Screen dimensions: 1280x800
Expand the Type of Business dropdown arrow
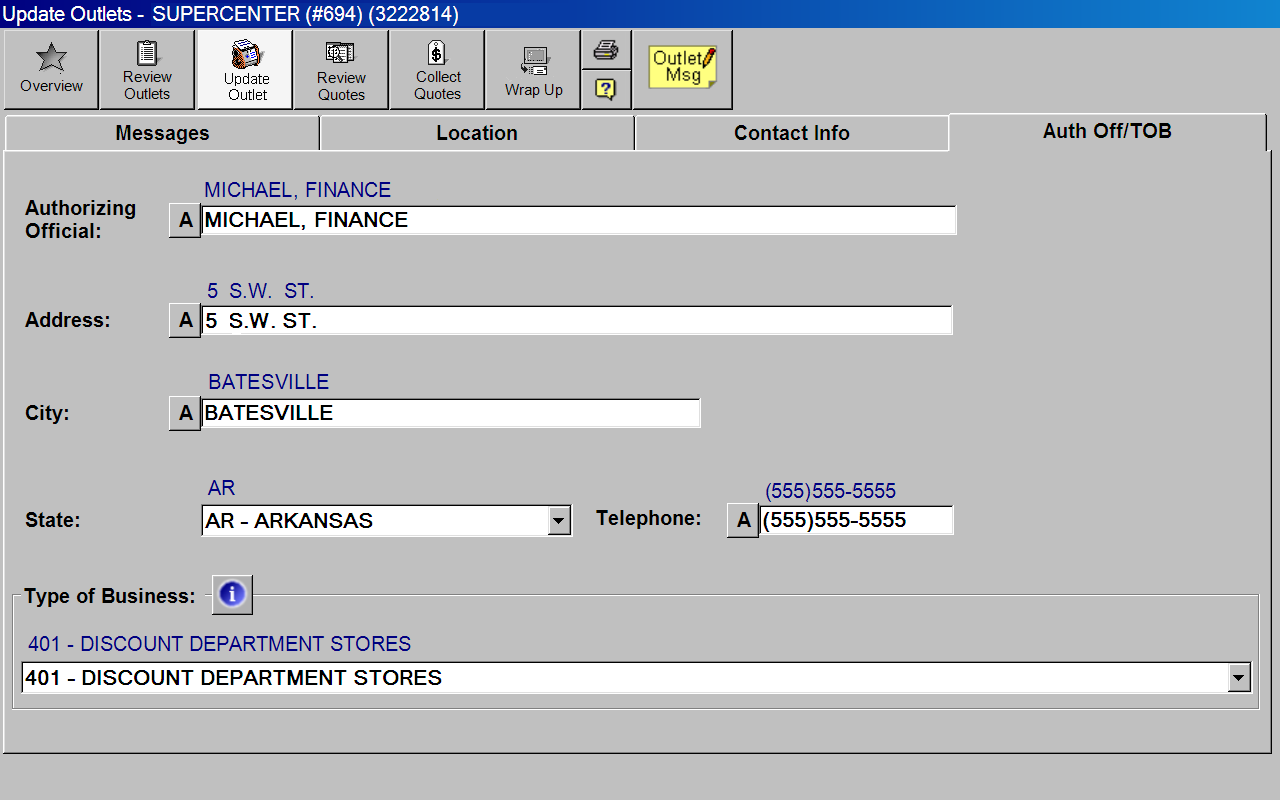tap(1239, 678)
